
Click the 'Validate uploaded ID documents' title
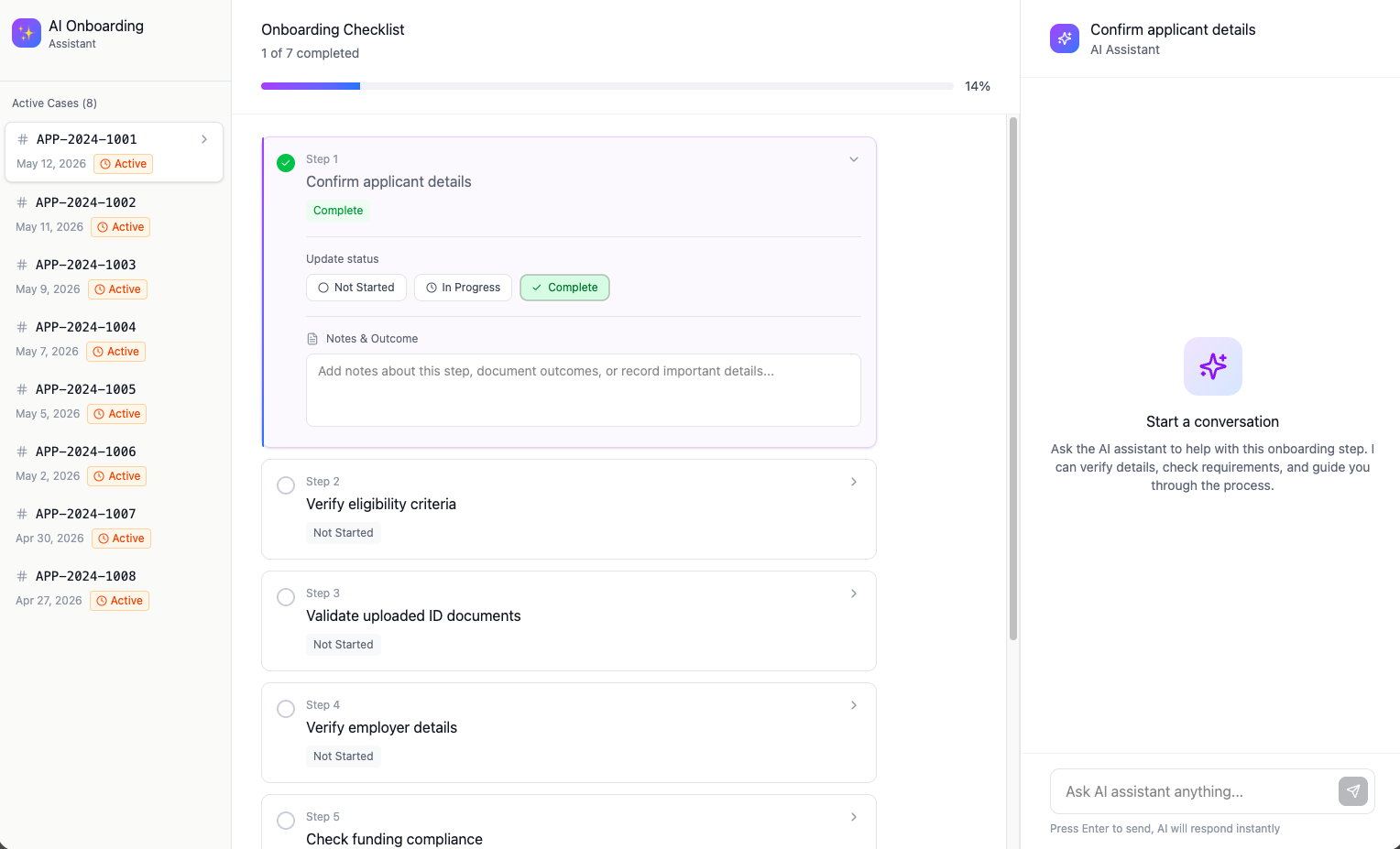(x=413, y=616)
